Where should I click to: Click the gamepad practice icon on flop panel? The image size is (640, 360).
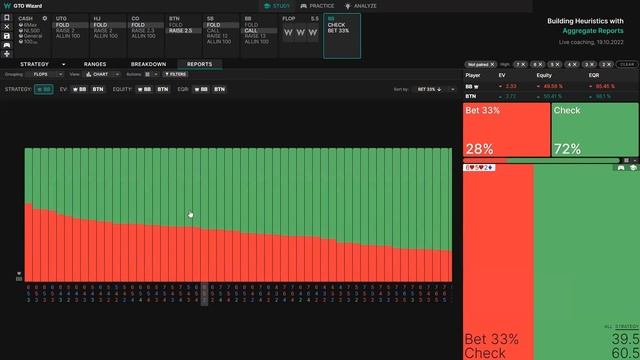click(x=621, y=168)
